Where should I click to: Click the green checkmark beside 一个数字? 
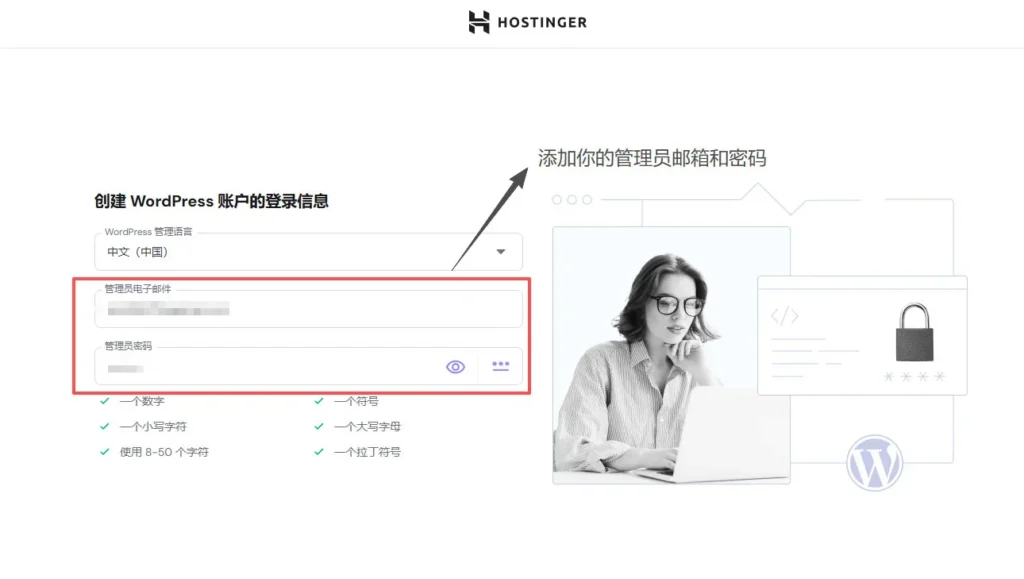click(x=105, y=401)
